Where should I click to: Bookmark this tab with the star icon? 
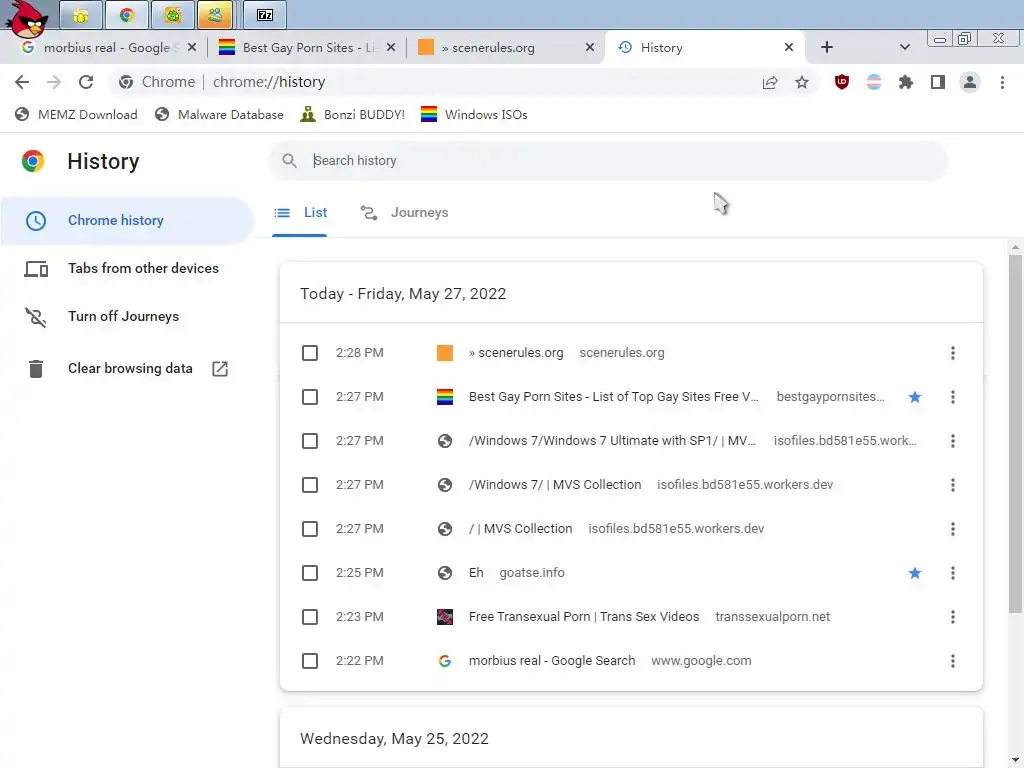point(802,82)
